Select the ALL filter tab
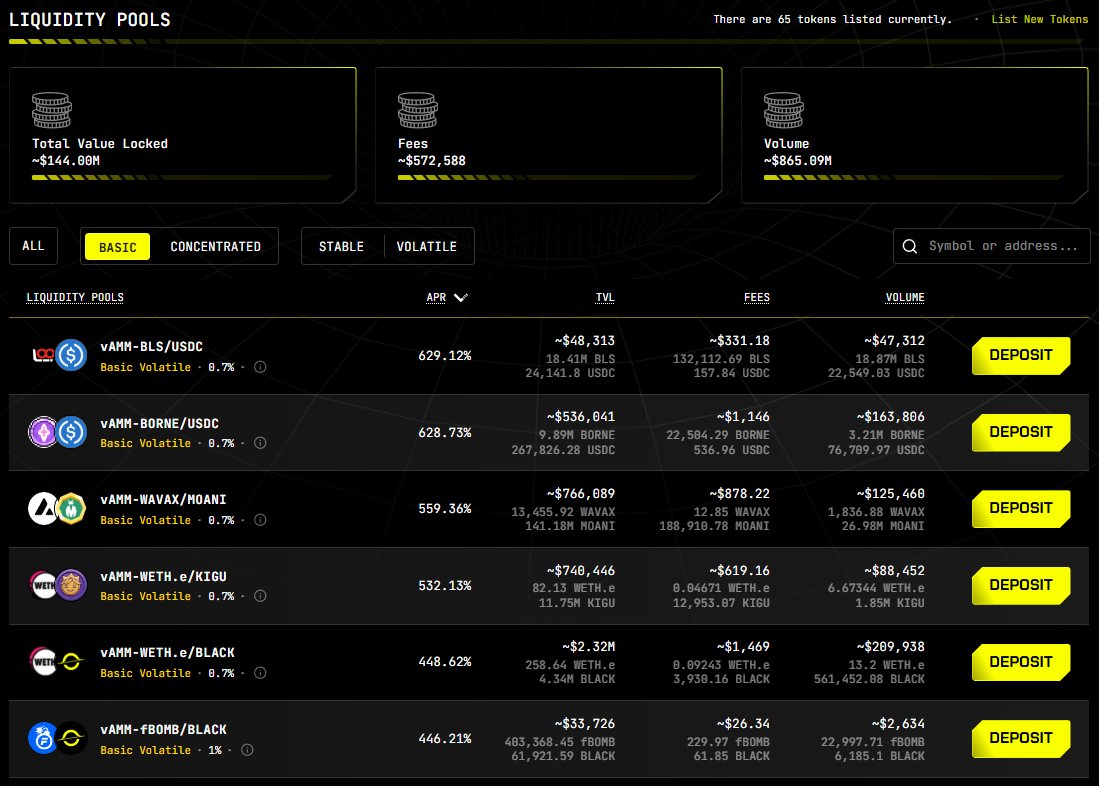 tap(33, 246)
